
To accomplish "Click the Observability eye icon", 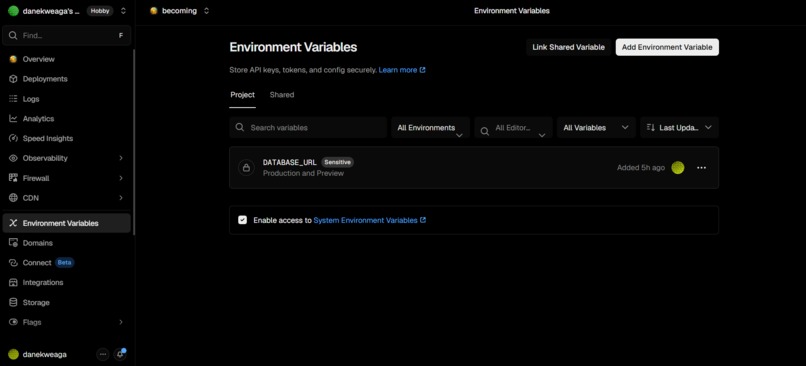I will 13,158.
